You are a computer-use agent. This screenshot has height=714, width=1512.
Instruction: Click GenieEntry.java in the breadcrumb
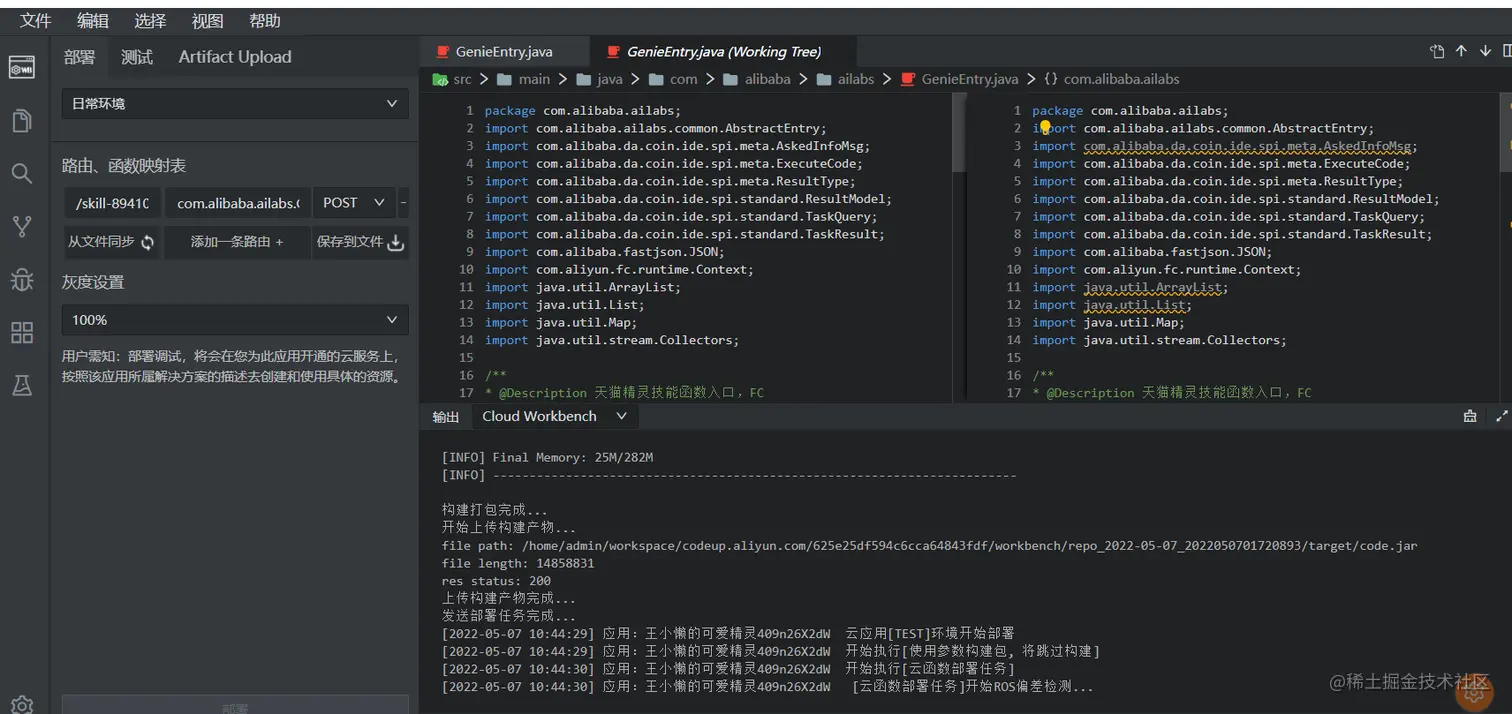point(969,79)
